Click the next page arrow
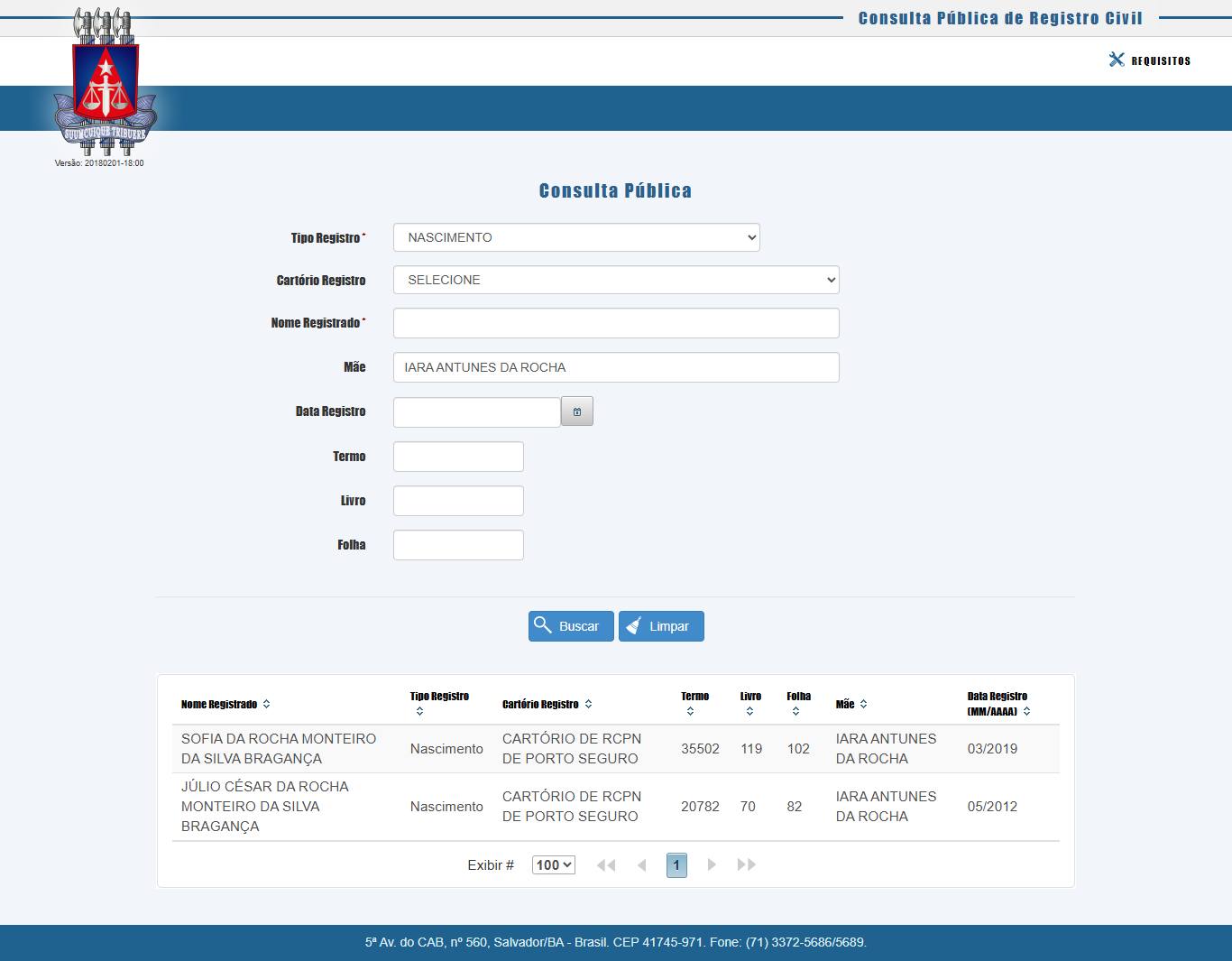The image size is (1232, 961). click(712, 864)
